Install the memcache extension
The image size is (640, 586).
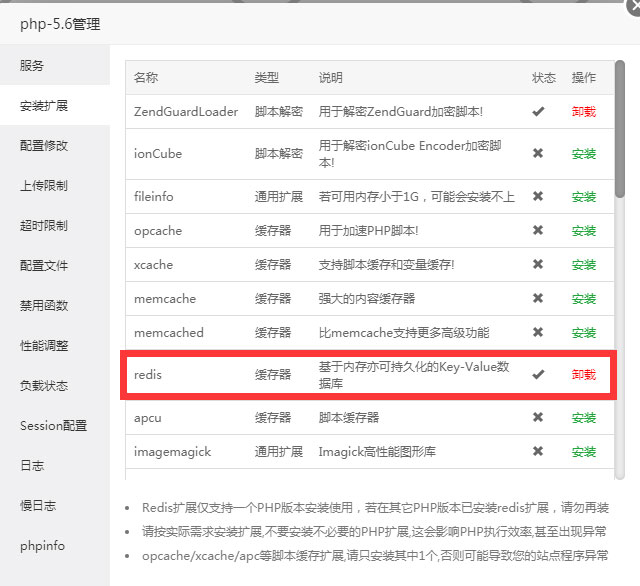click(583, 299)
